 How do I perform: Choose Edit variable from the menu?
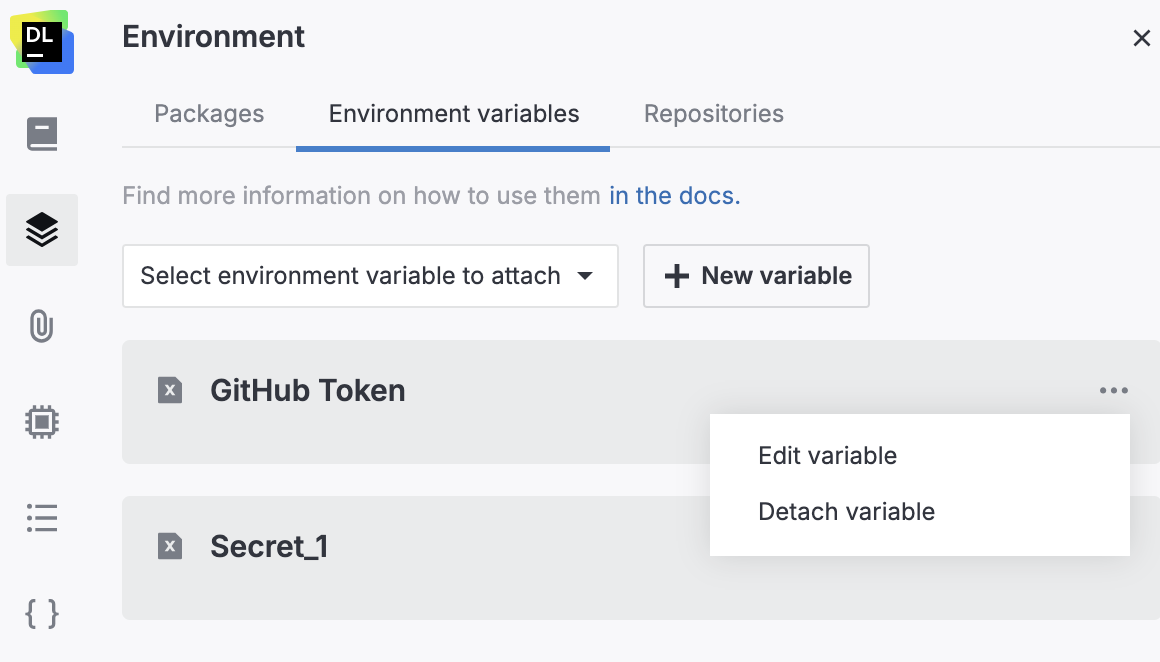[x=827, y=455]
